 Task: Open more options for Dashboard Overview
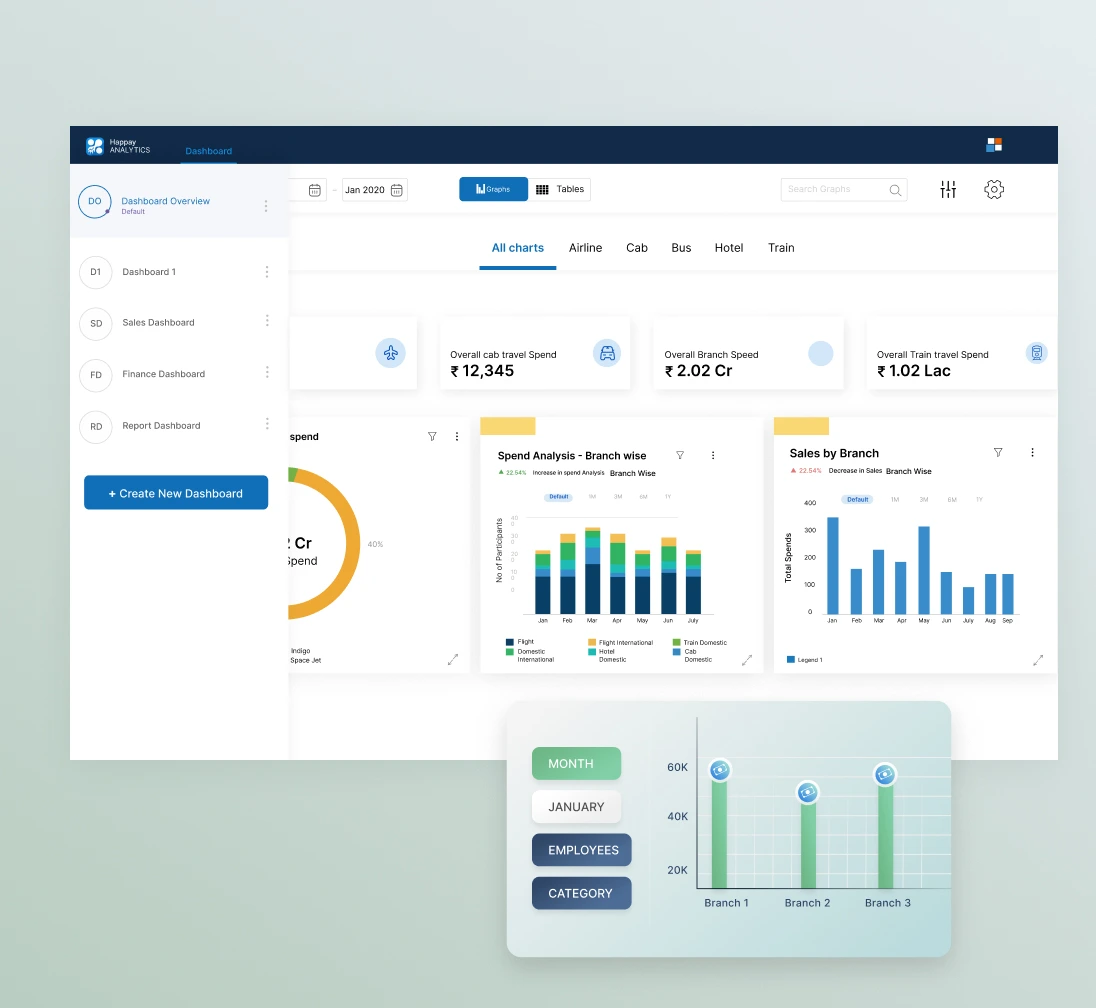(x=266, y=206)
